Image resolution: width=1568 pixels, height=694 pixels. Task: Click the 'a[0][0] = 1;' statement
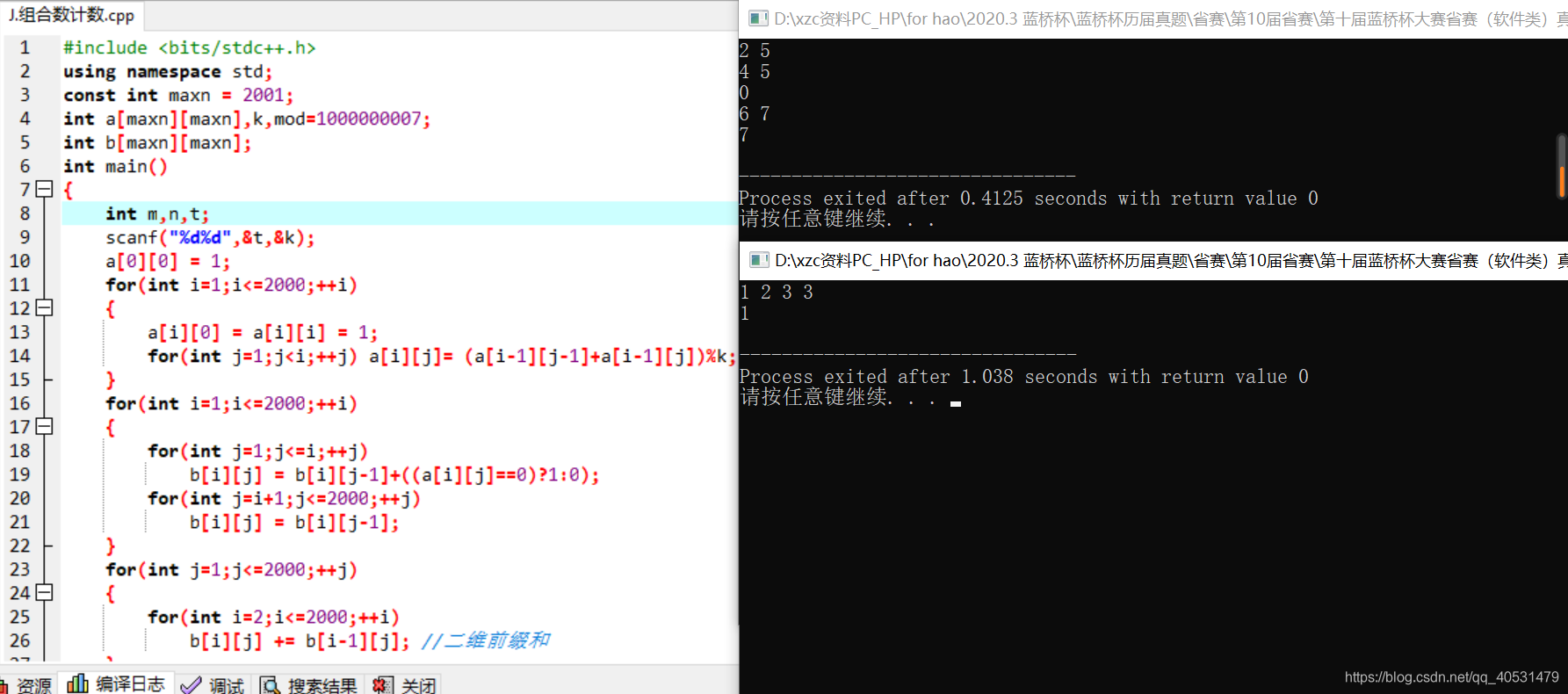point(168,261)
